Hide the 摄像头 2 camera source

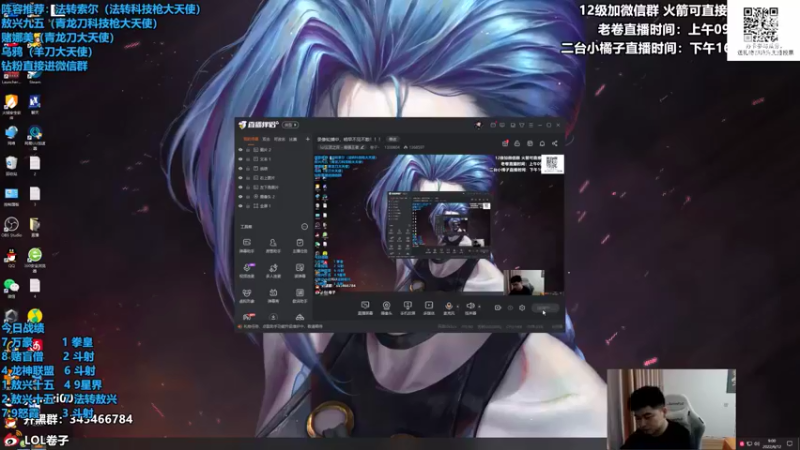(240, 196)
